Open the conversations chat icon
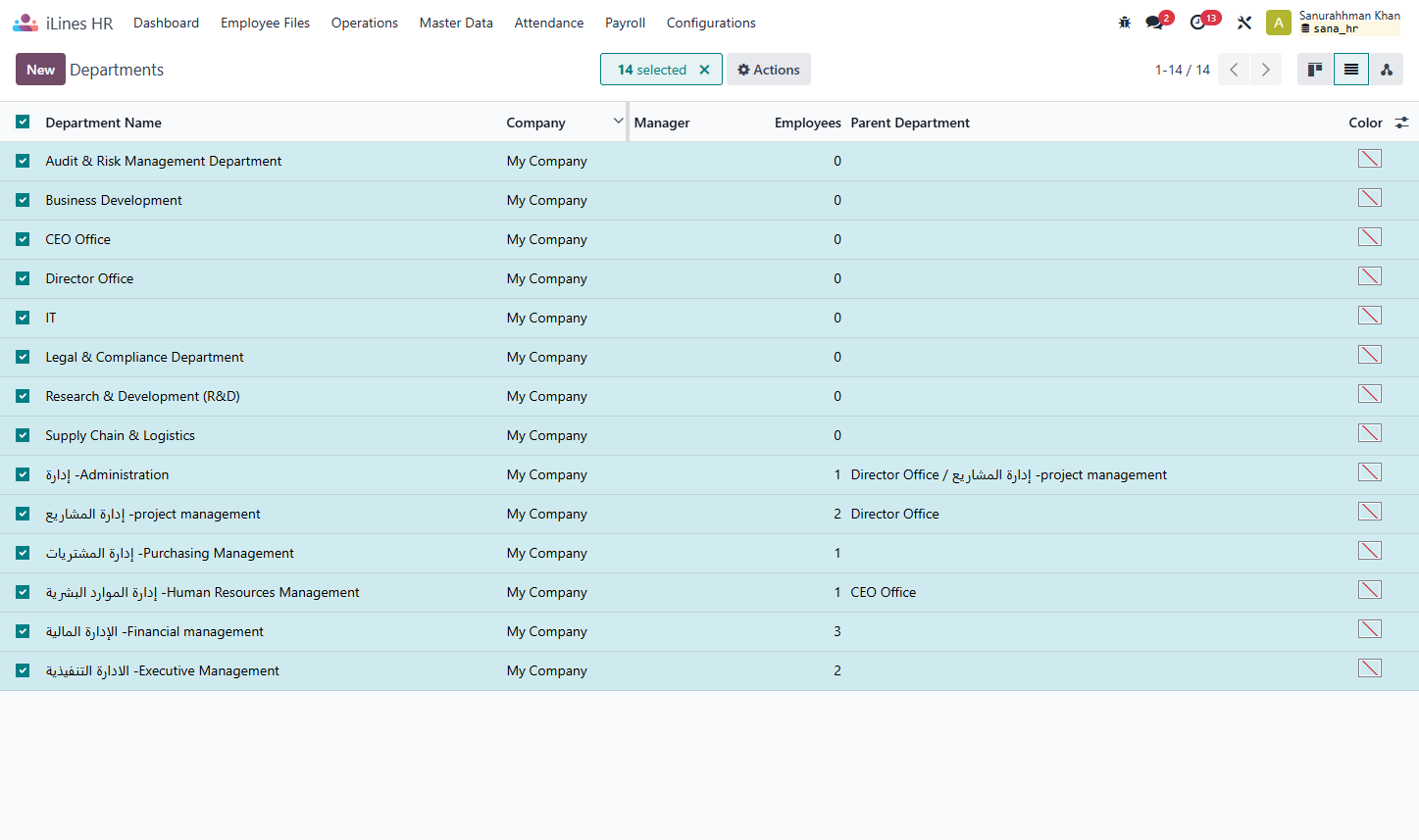The image size is (1419, 840). pos(1154,23)
